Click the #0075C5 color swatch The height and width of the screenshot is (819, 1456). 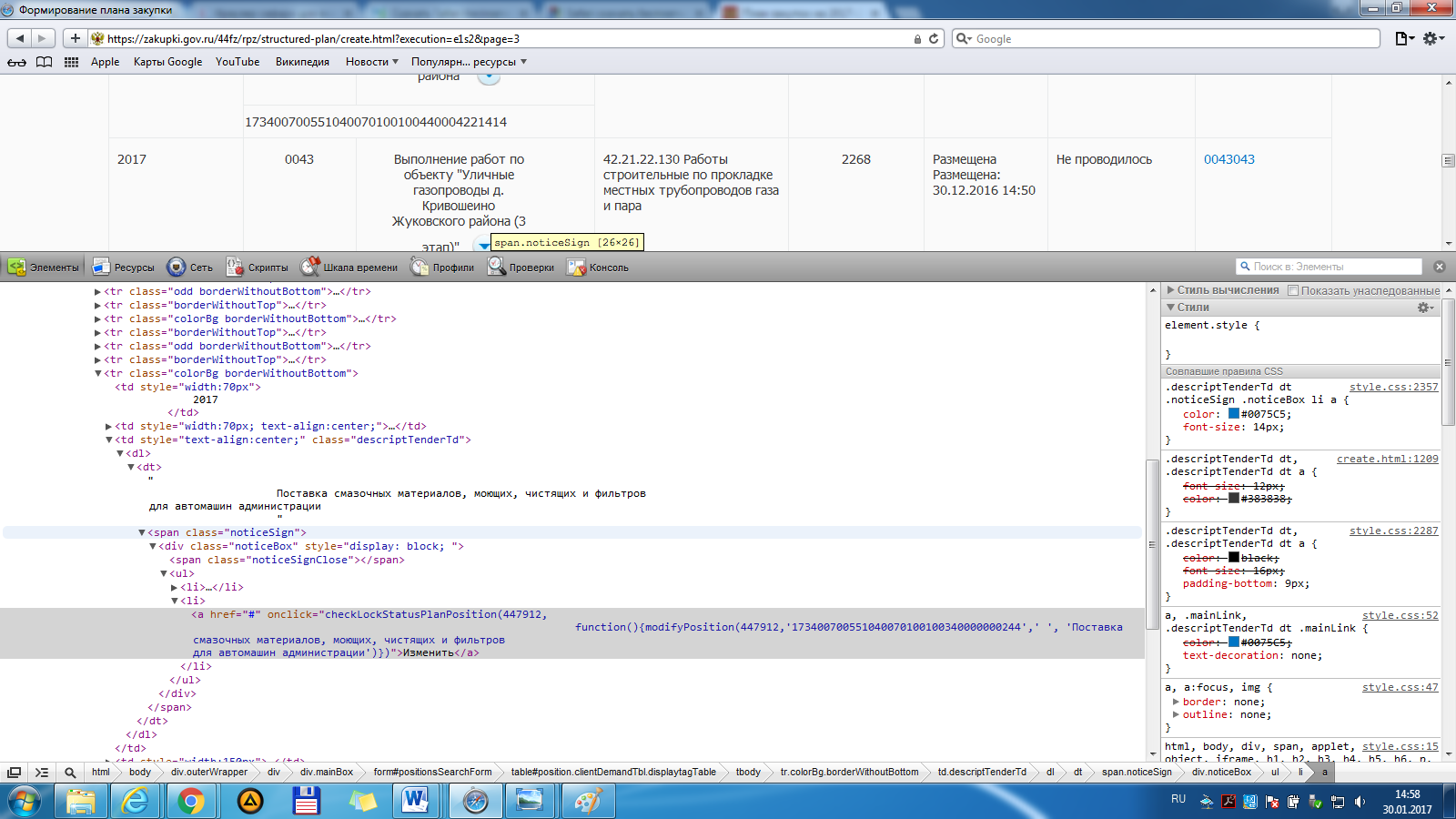pos(1234,414)
